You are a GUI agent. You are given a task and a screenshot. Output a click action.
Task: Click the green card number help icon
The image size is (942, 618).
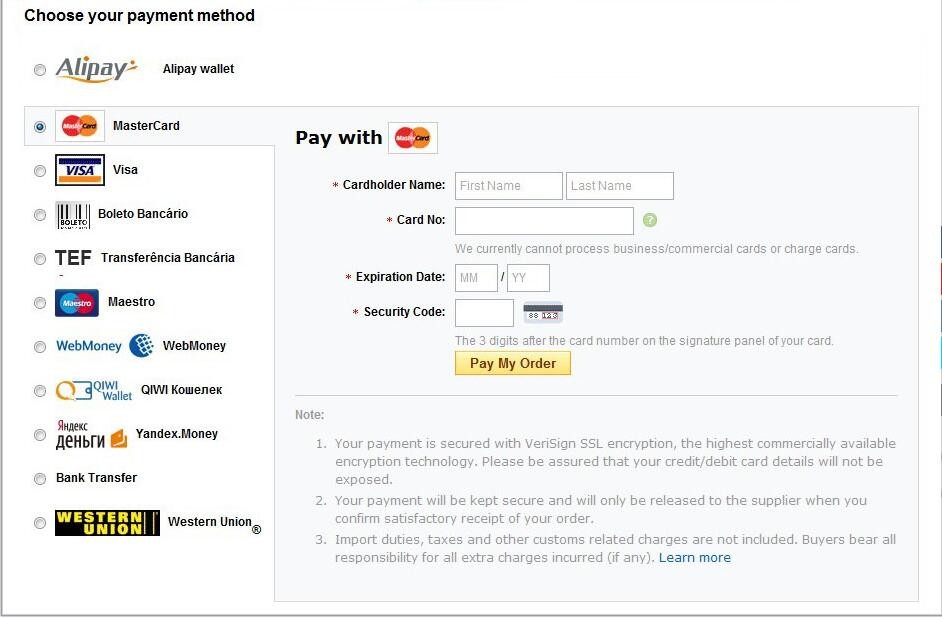(x=650, y=220)
